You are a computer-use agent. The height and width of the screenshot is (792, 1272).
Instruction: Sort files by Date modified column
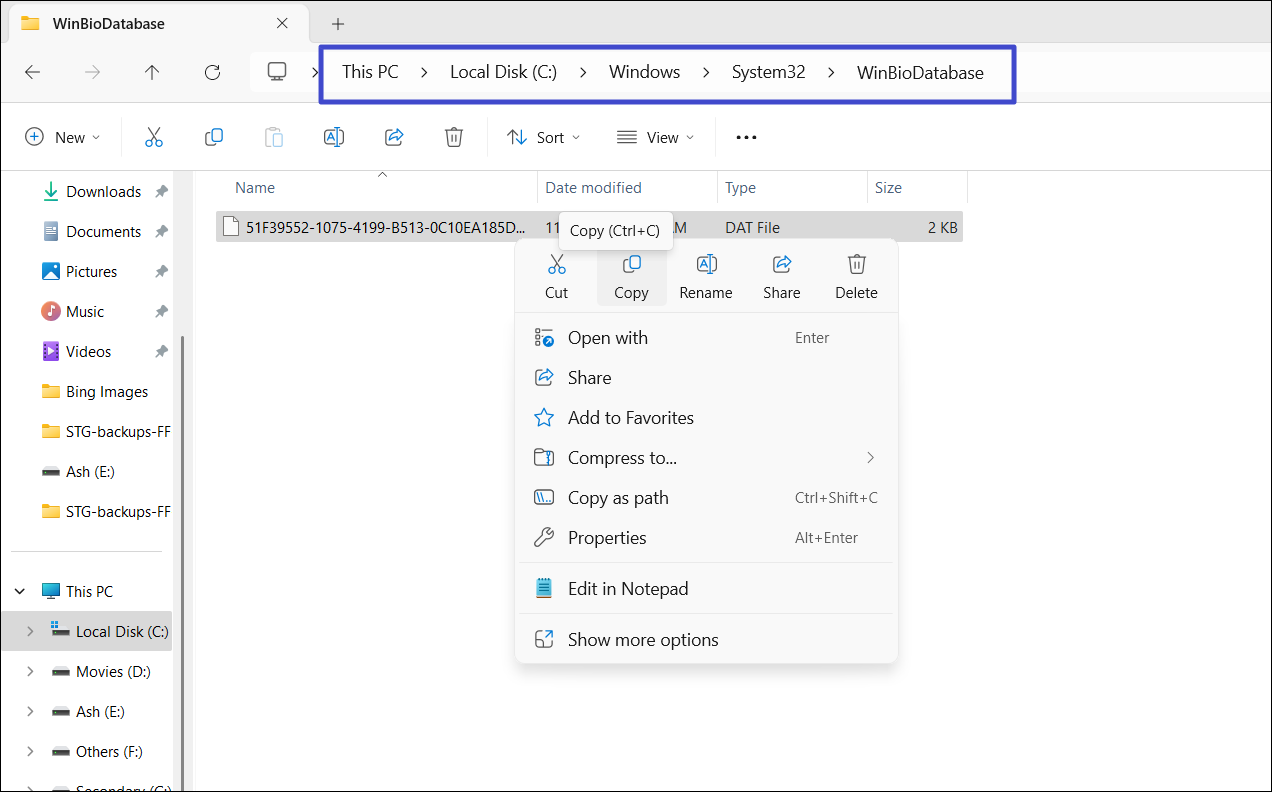(x=593, y=188)
